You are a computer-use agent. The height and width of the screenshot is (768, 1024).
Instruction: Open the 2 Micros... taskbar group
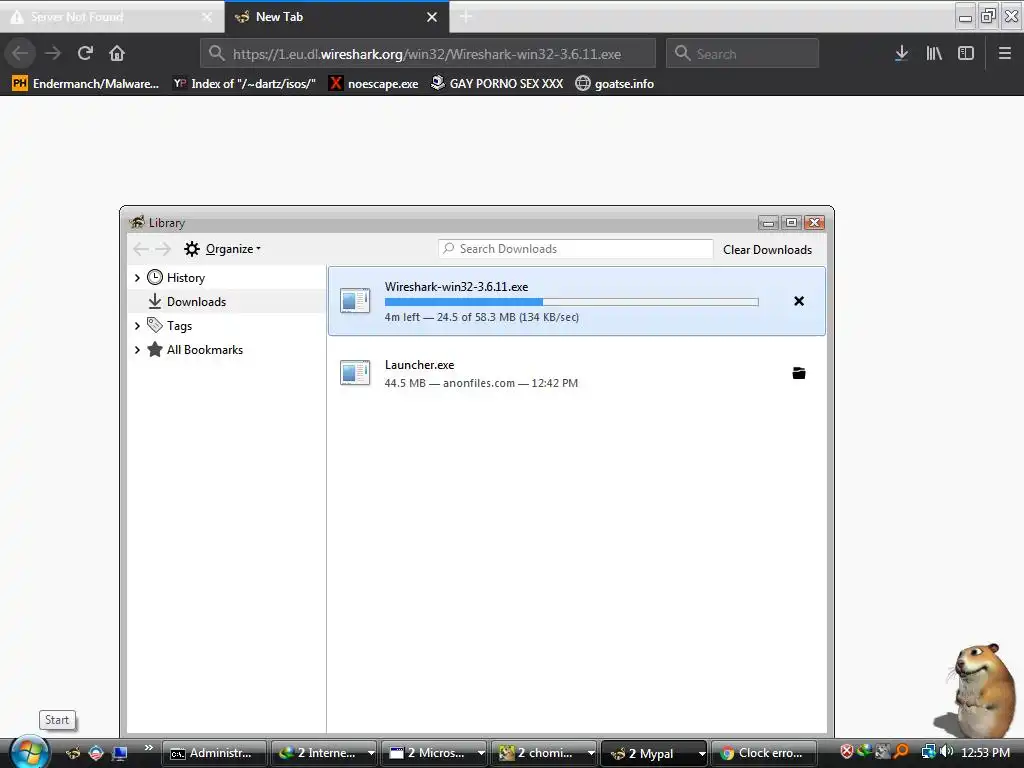pyautogui.click(x=434, y=753)
